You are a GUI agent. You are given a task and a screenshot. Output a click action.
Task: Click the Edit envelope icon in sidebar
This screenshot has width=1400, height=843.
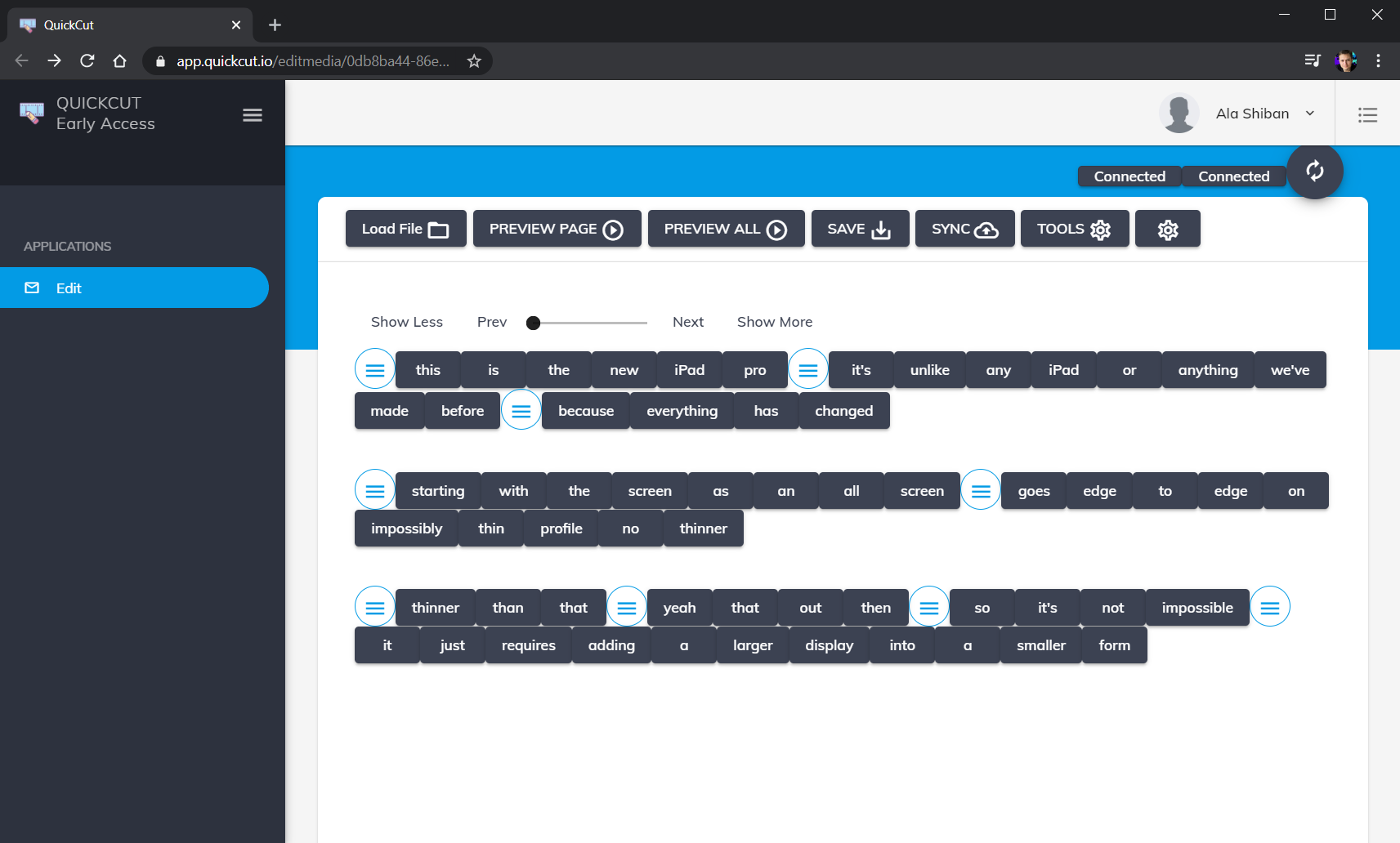[x=31, y=288]
